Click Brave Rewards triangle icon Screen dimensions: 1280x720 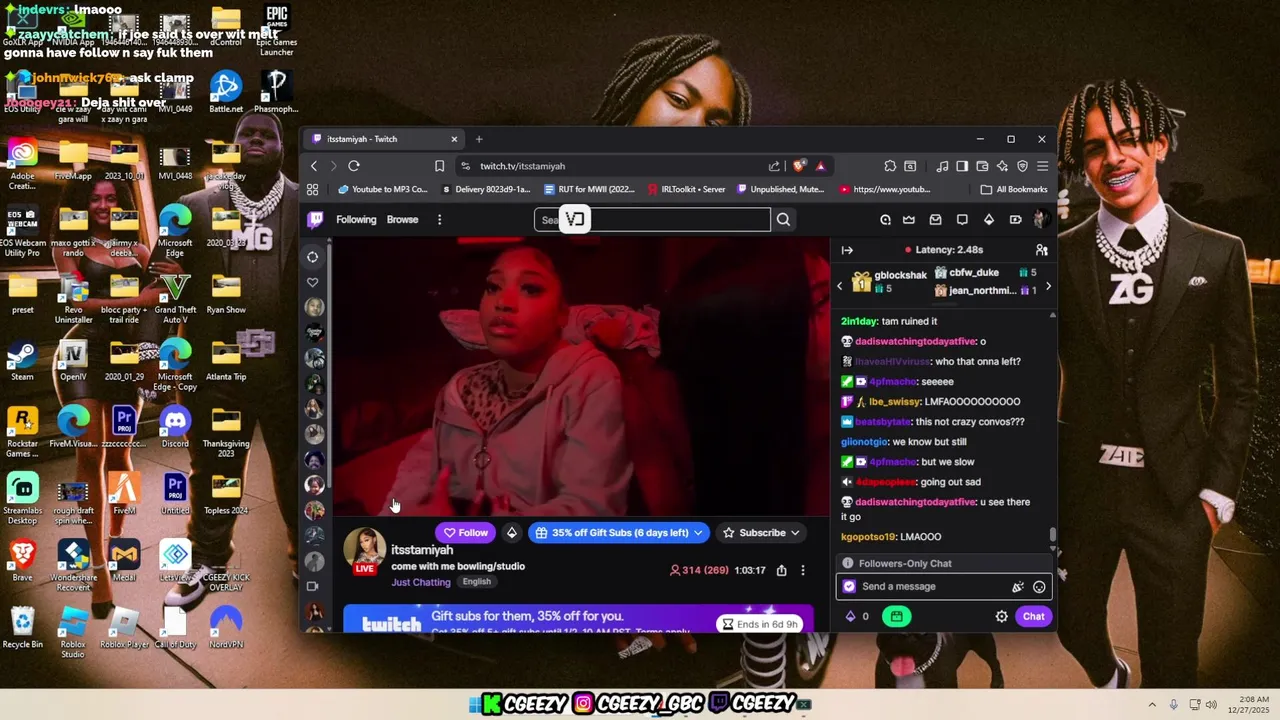820,166
